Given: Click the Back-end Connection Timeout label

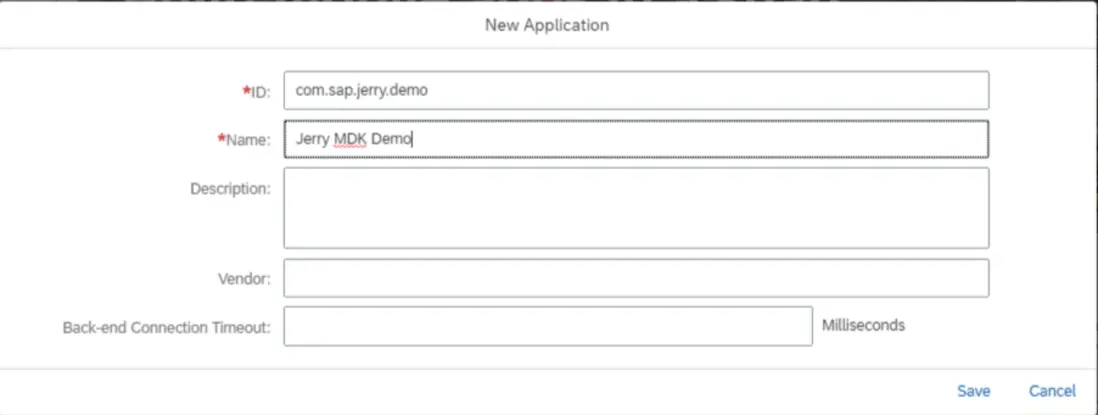Looking at the screenshot, I should point(166,327).
